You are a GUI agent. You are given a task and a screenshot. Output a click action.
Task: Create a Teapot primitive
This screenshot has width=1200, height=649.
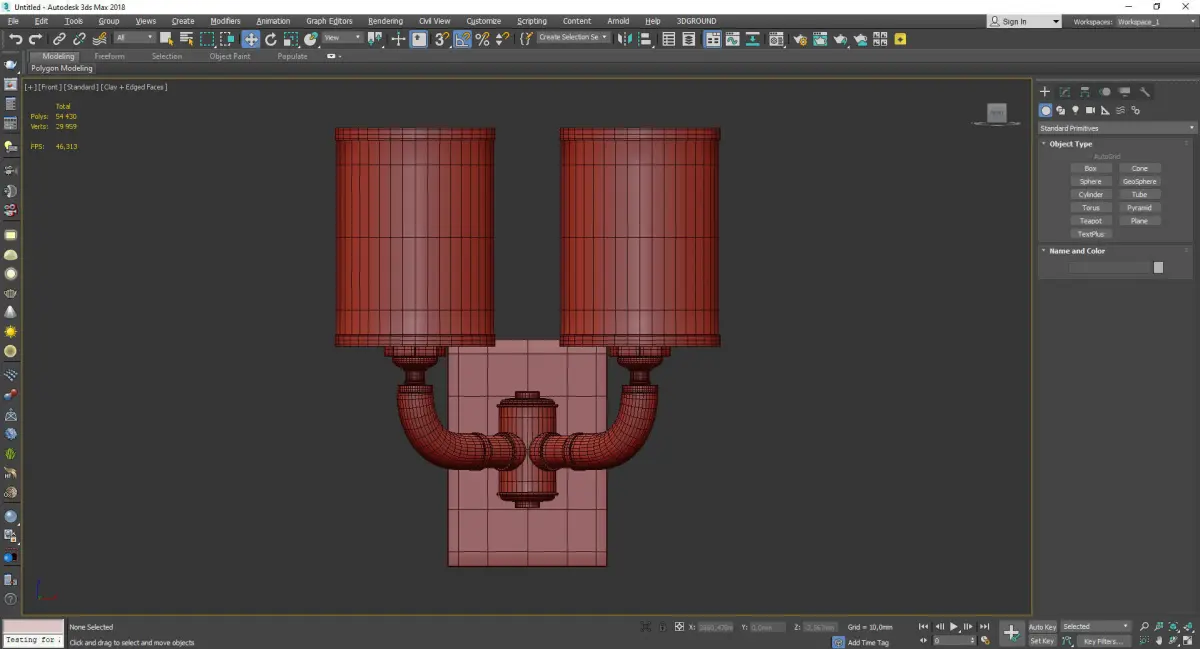1090,220
